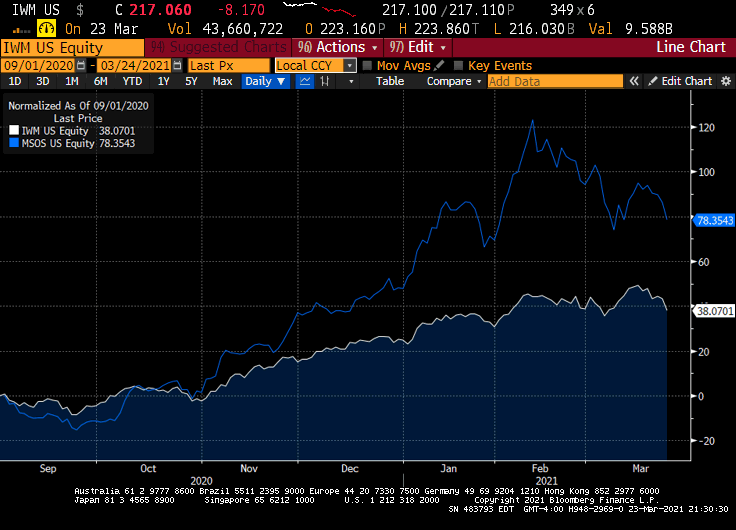Click the closing price 217.060
Image resolution: width=736 pixels, height=530 pixels.
[160, 9]
